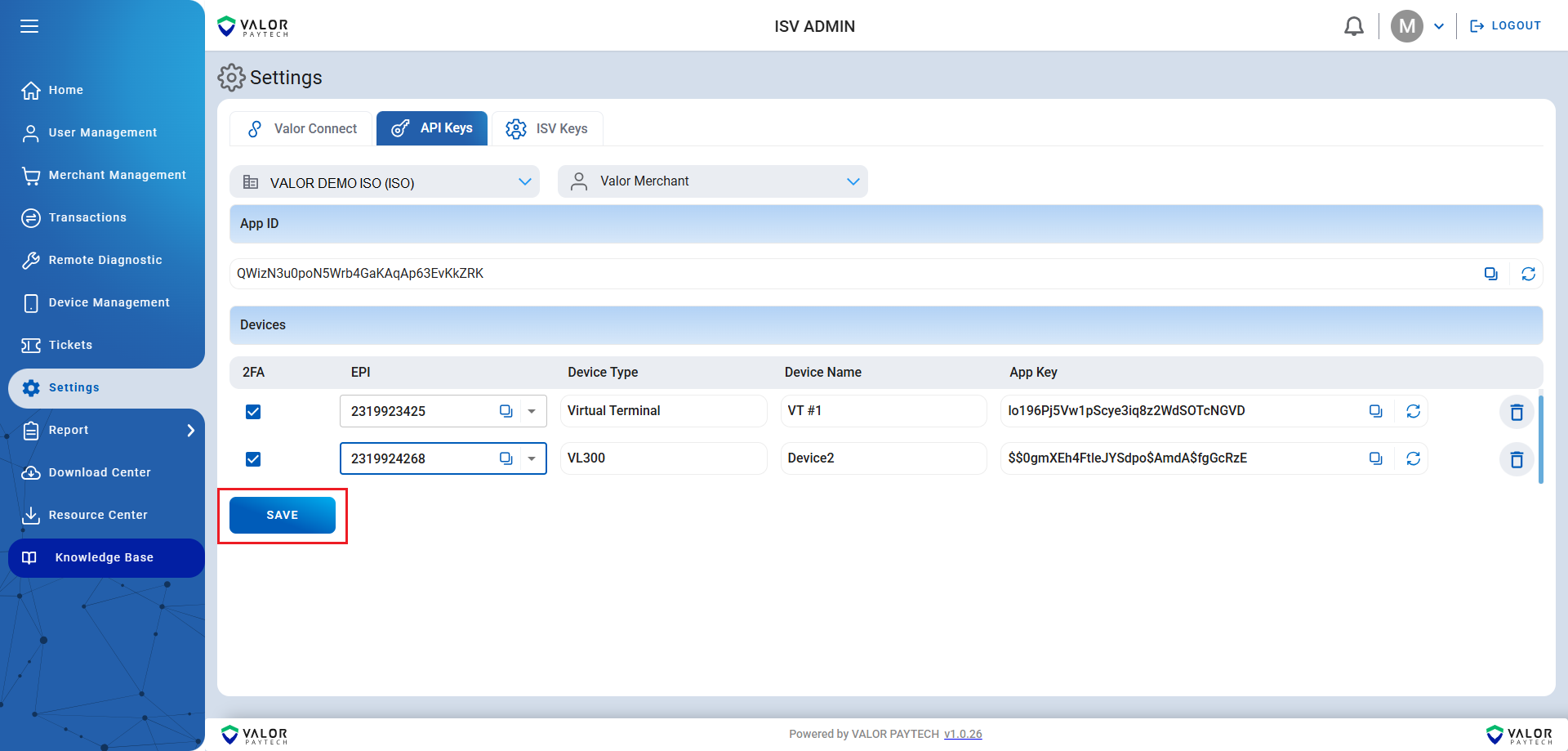This screenshot has height=751, width=1568.
Task: Click the user avatar M icon
Action: pyautogui.click(x=1406, y=26)
